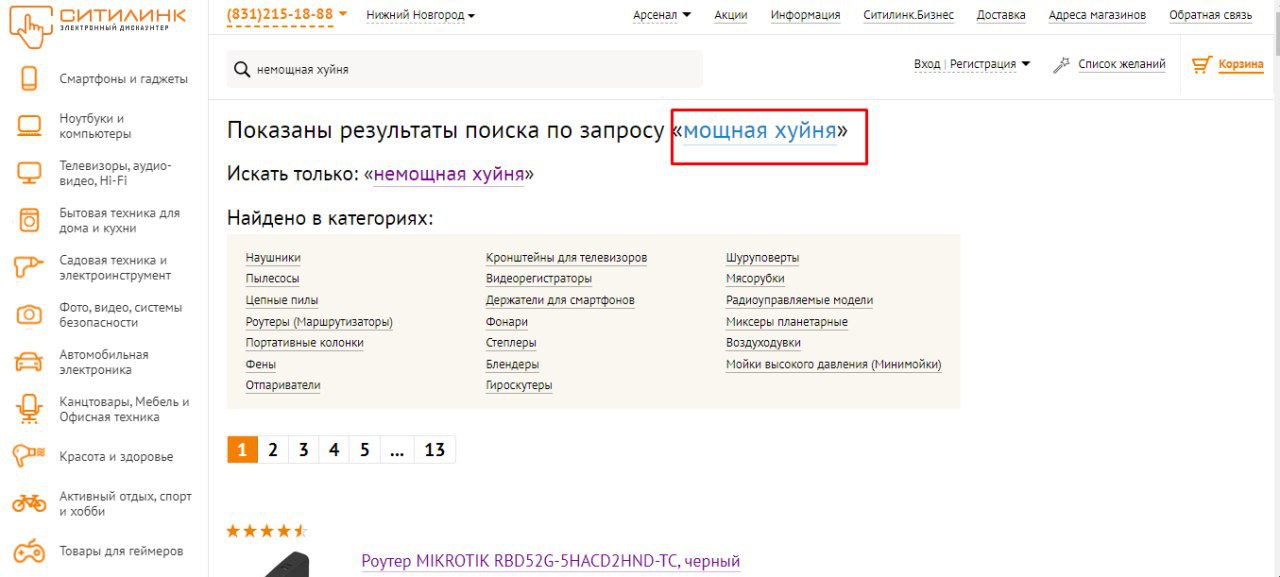Click the corrected query link мощная хуйня
Image resolution: width=1280 pixels, height=577 pixels.
coord(760,131)
